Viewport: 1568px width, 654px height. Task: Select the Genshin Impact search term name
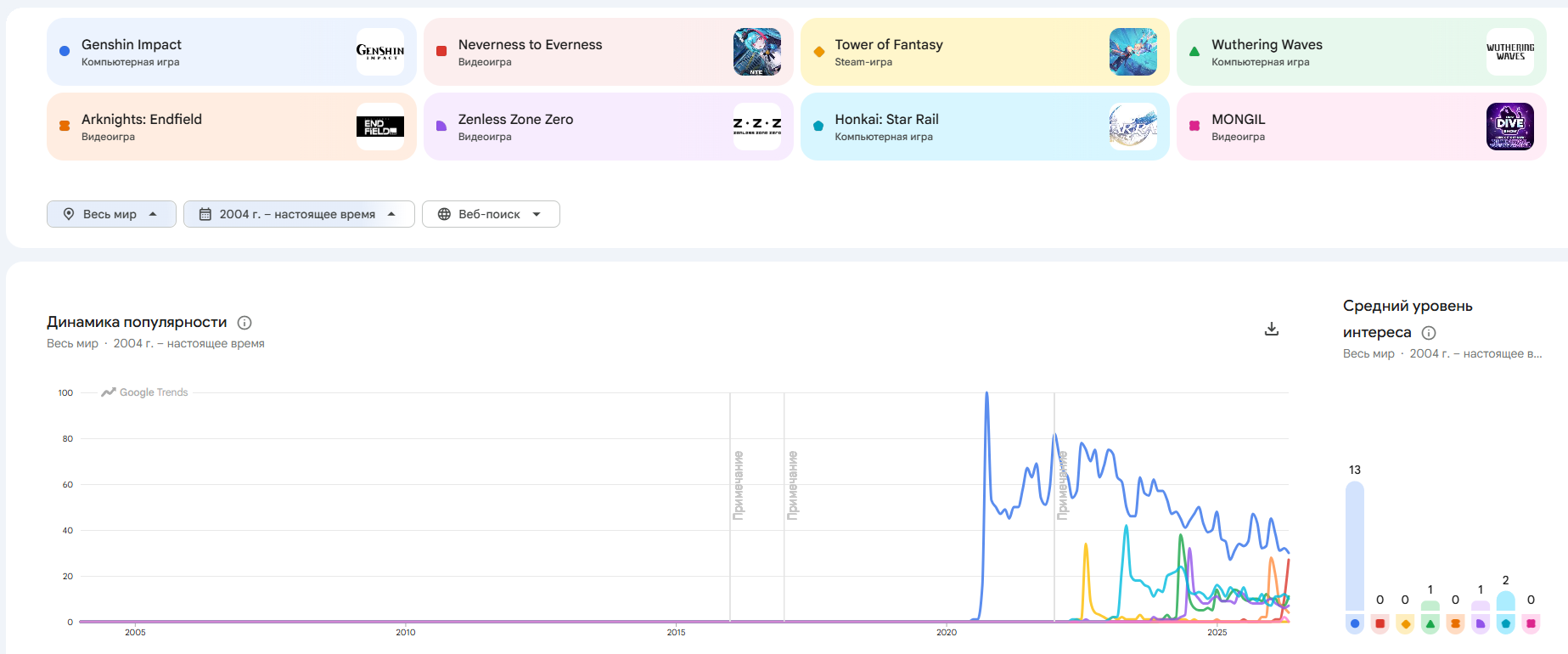click(x=132, y=44)
